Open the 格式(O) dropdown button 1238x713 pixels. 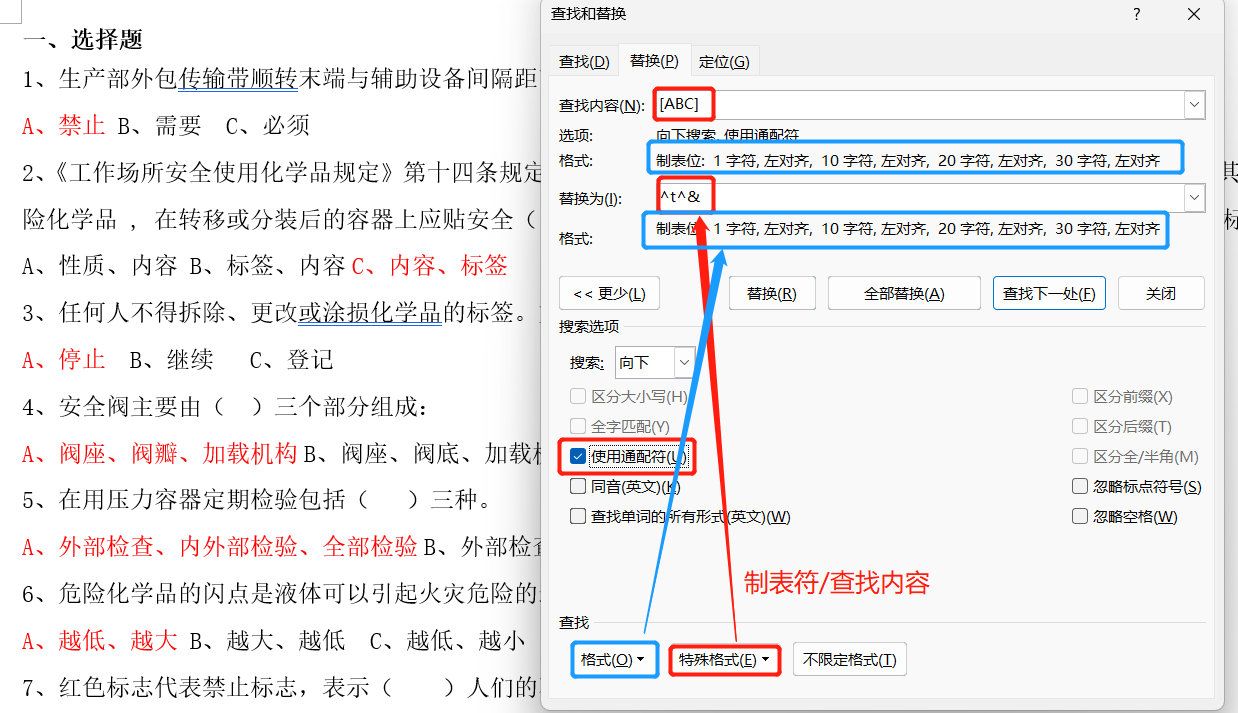tap(614, 659)
